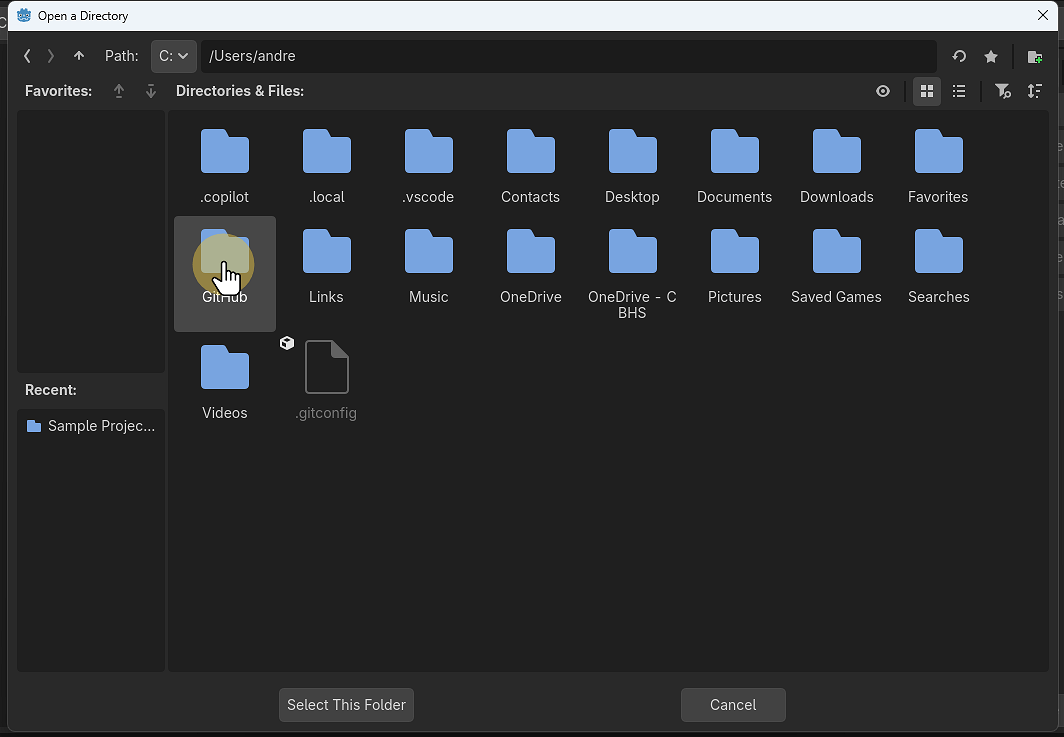Create a new folder
1064x737 pixels.
click(1034, 56)
